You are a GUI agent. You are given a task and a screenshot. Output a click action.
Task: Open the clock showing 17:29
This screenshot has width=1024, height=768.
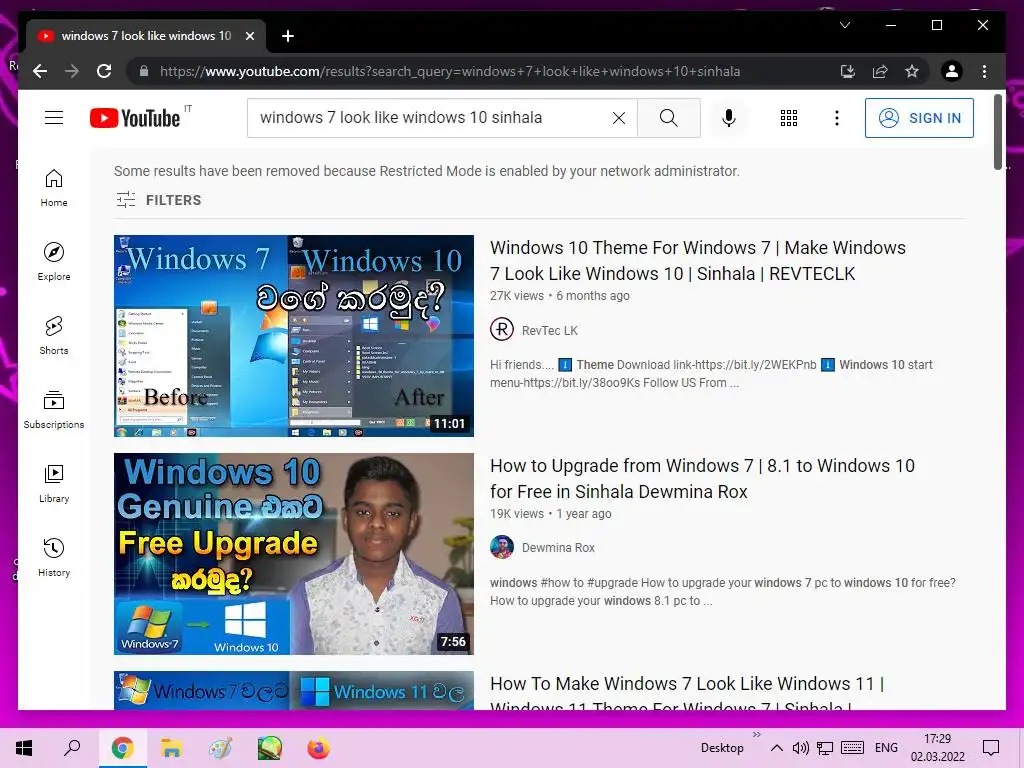point(937,748)
